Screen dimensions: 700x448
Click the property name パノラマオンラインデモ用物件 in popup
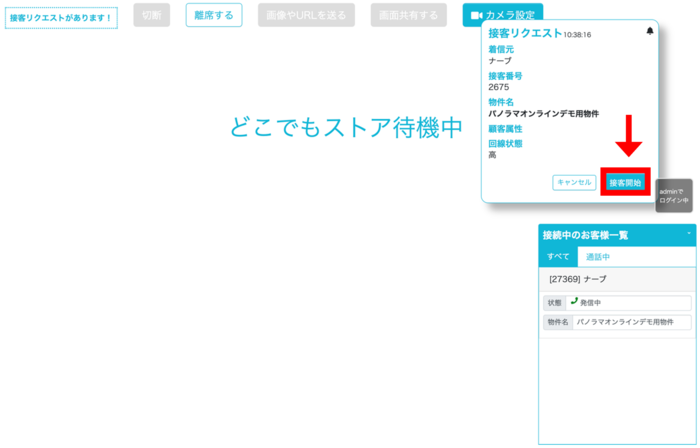click(x=543, y=114)
